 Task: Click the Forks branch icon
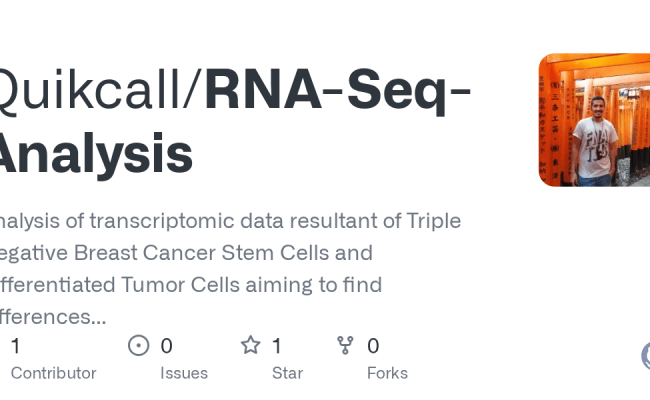(346, 346)
